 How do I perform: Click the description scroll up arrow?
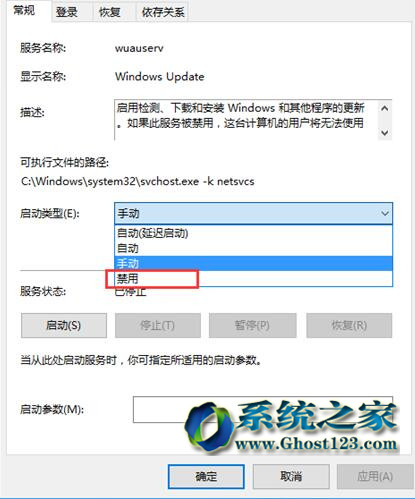[385, 108]
